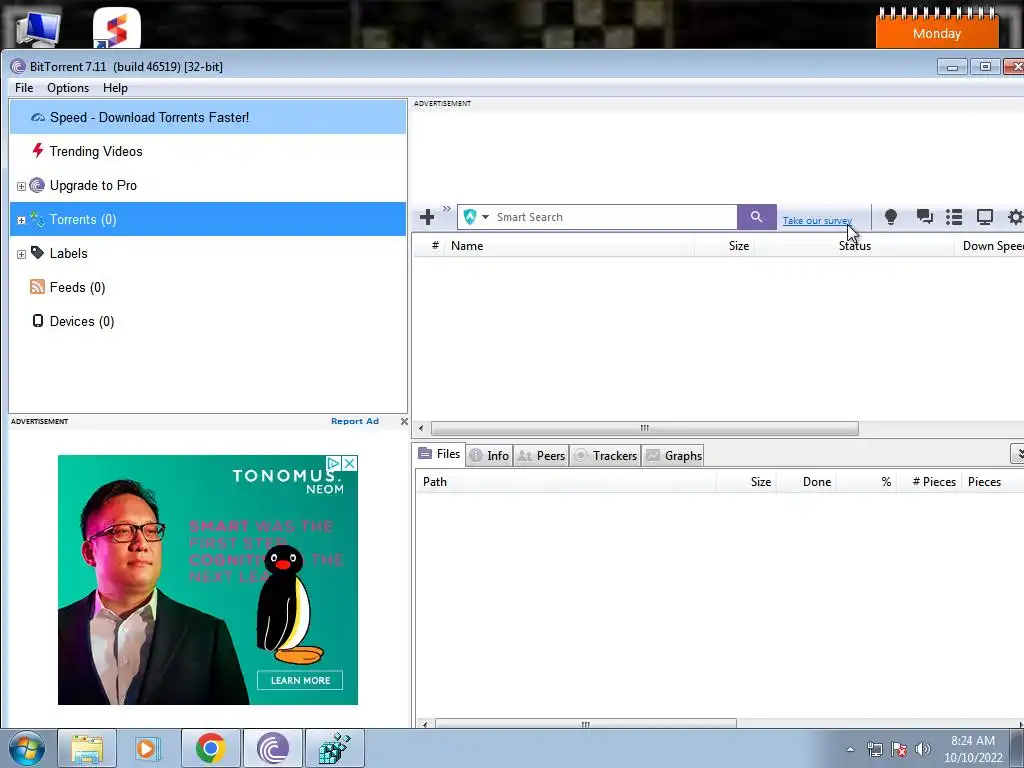The width and height of the screenshot is (1024, 768).
Task: Switch to the Files tab
Action: pos(440,454)
